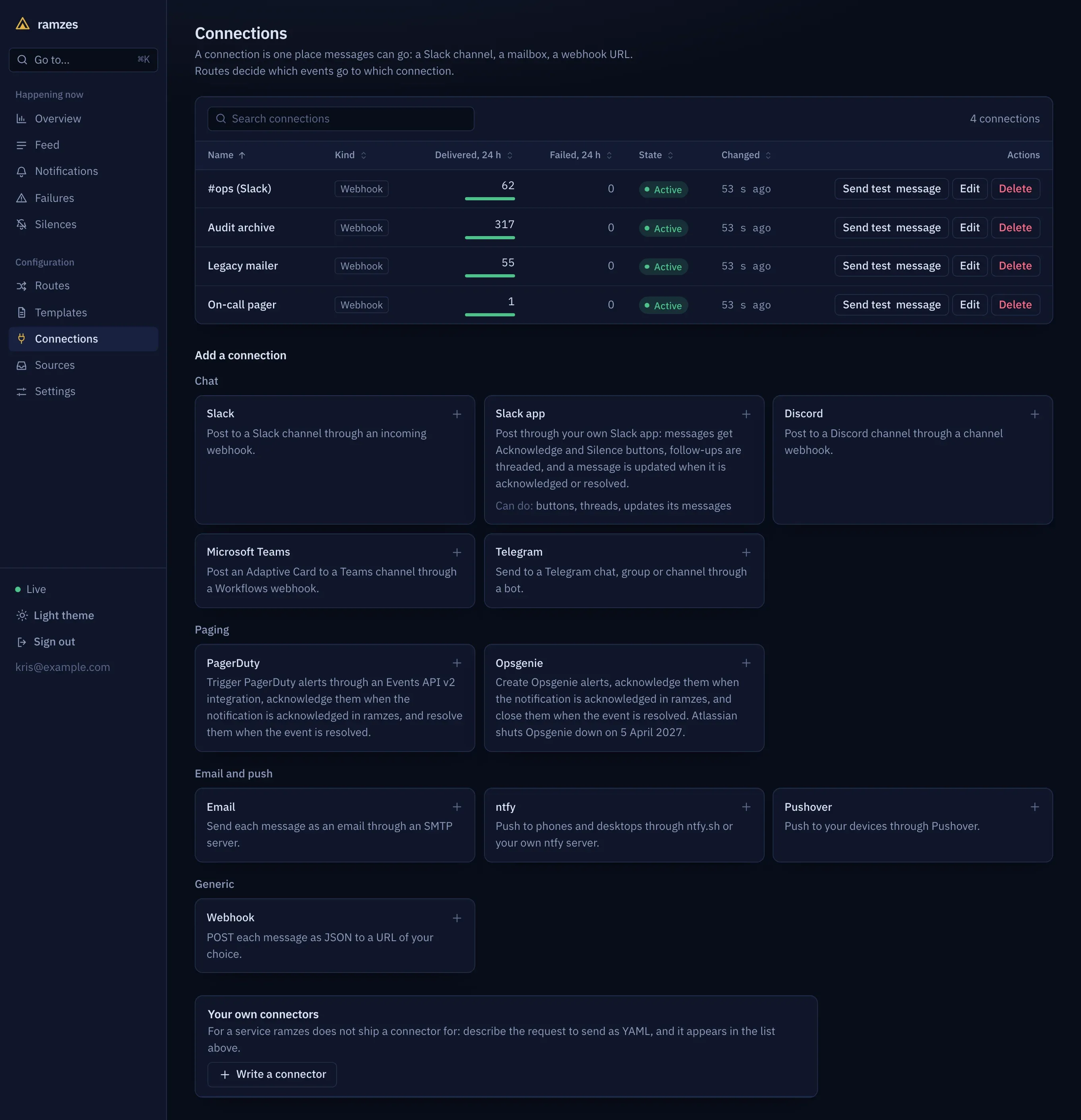This screenshot has height=1120, width=1081.
Task: Edit the On-call pager connection
Action: pos(969,304)
